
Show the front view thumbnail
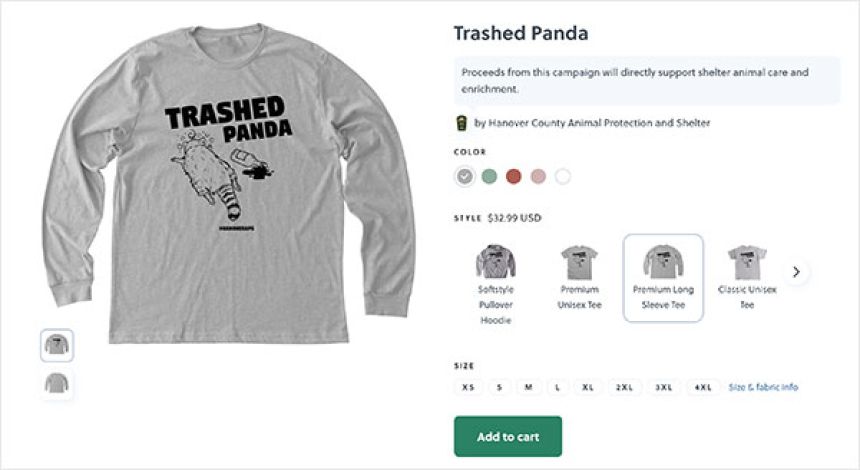click(57, 345)
